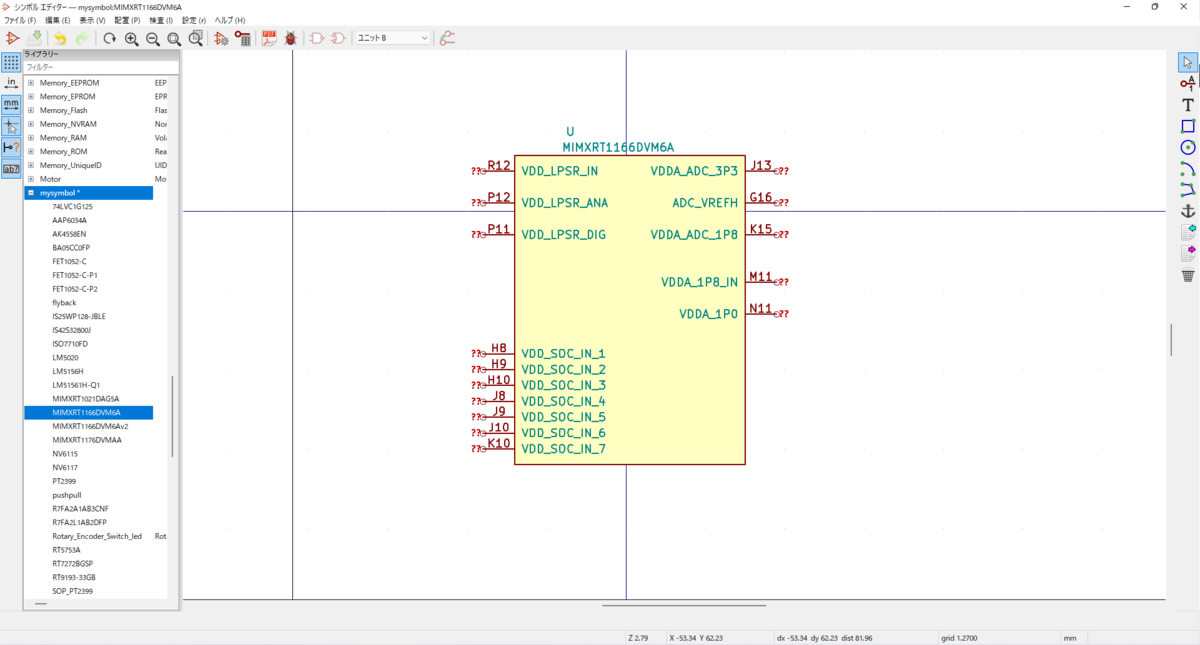
Task: Select symbol MIMXRT1176DVMAA in tree
Action: tap(87, 440)
